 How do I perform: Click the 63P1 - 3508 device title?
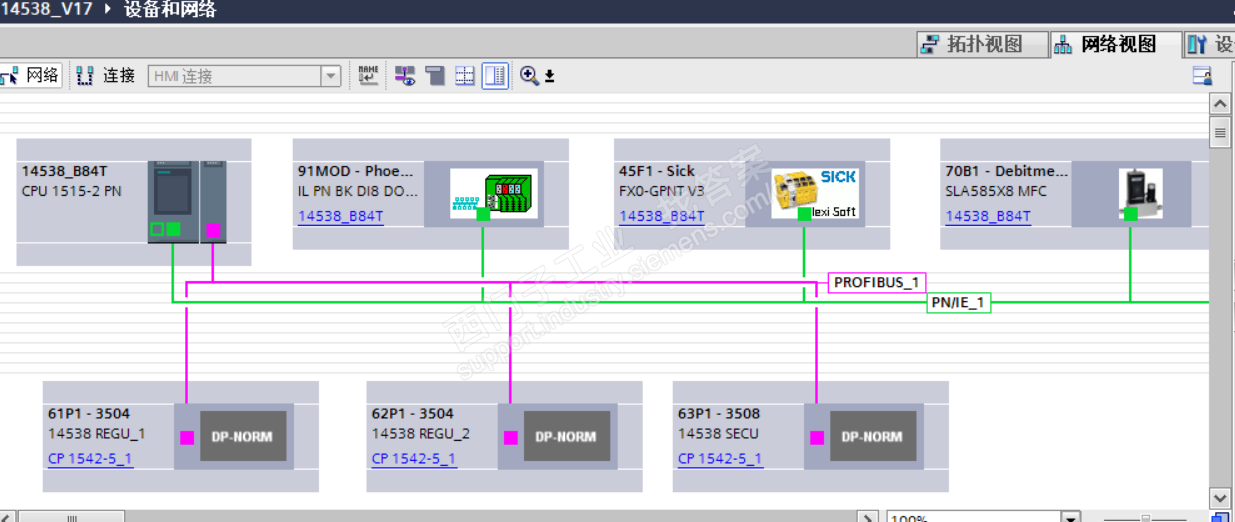pyautogui.click(x=719, y=413)
